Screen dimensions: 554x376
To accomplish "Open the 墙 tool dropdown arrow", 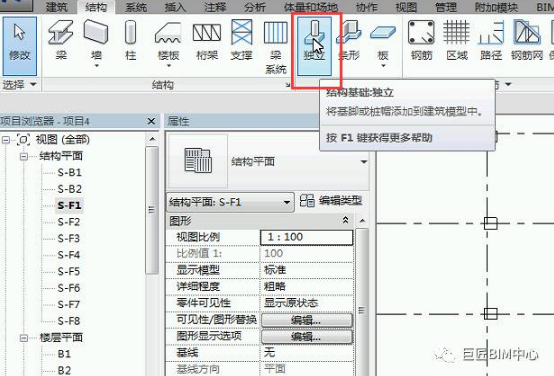I will [x=96, y=66].
